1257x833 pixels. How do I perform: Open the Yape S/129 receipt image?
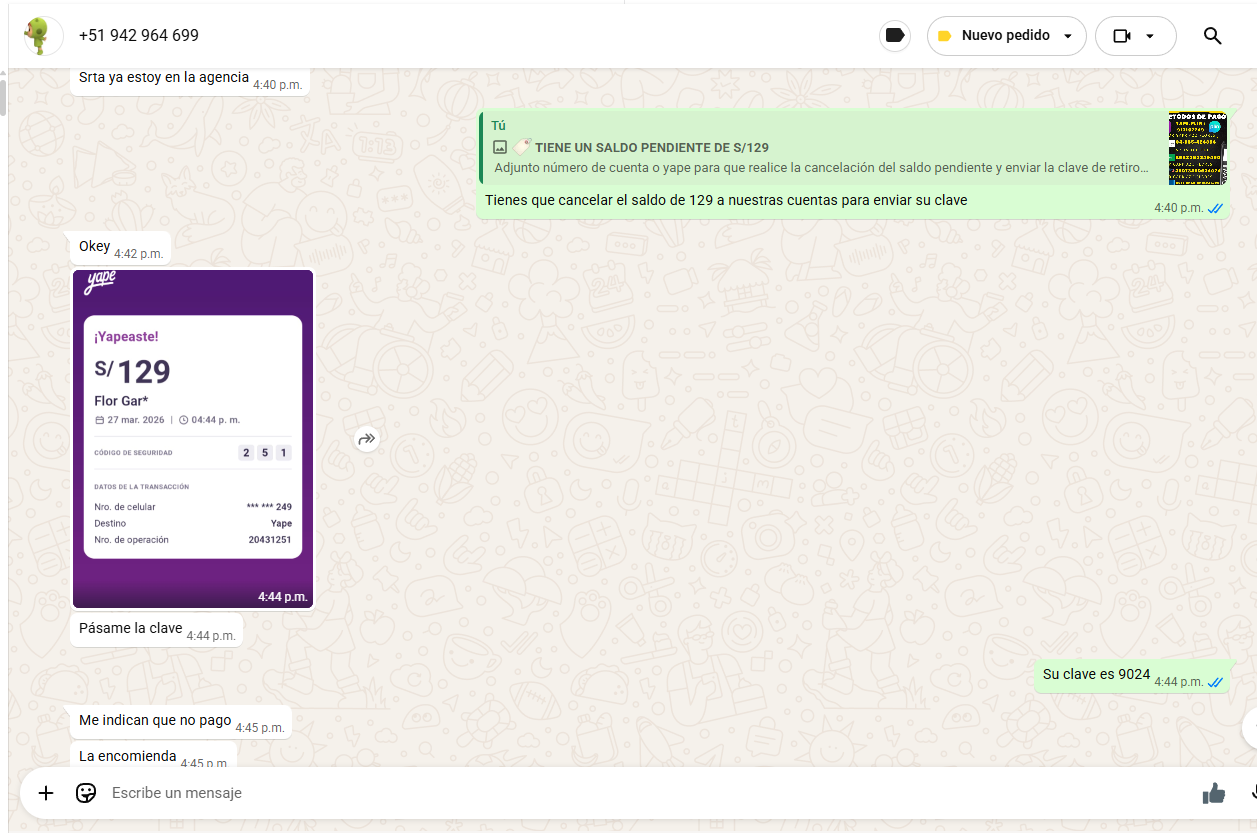point(193,438)
